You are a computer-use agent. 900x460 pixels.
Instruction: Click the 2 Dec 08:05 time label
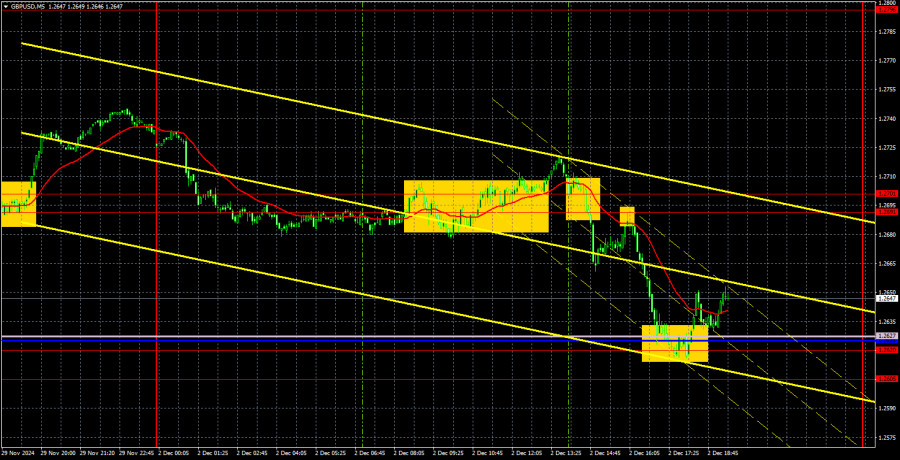pyautogui.click(x=409, y=453)
